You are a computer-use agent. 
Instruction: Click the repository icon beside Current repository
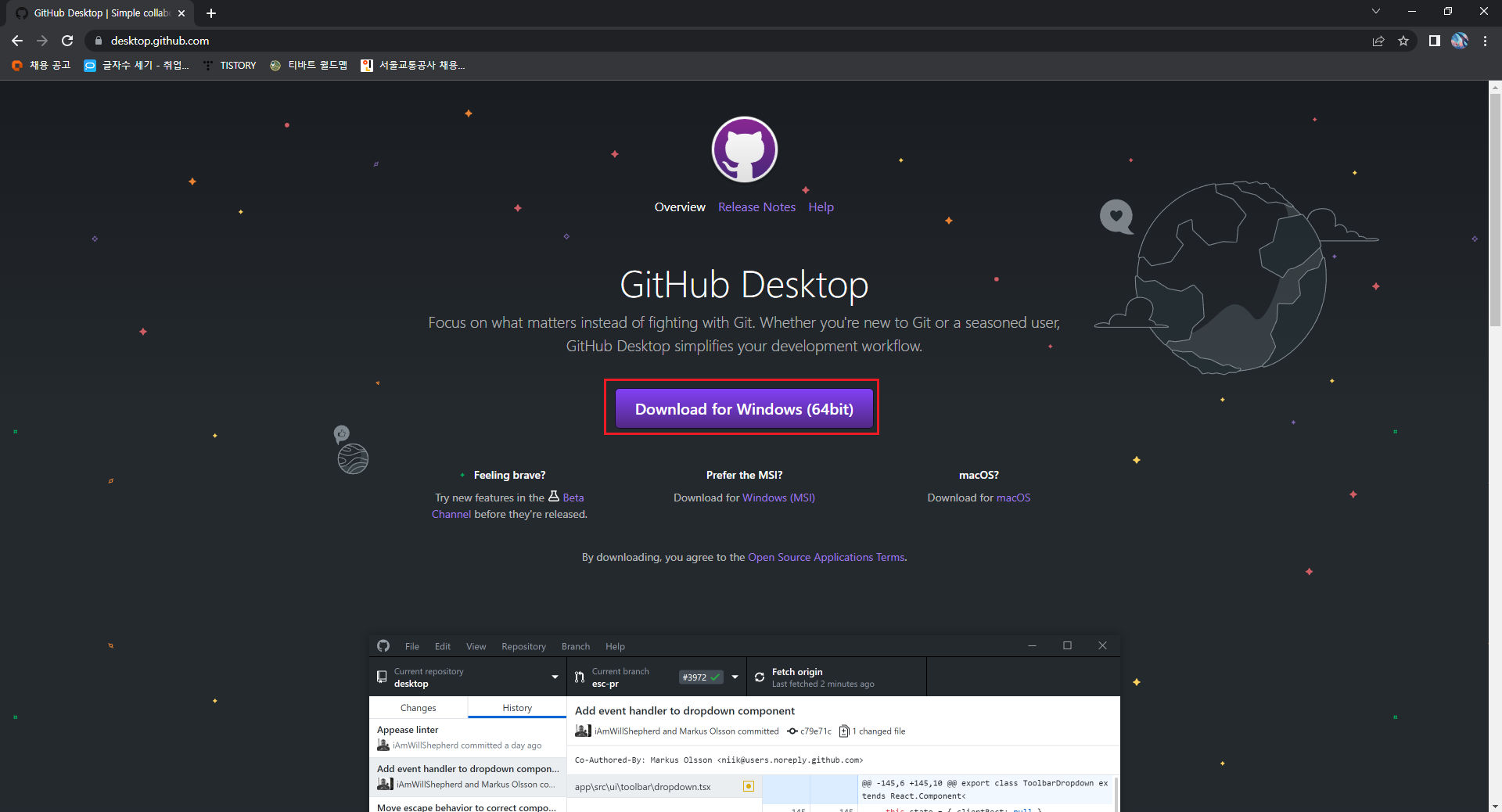click(x=382, y=677)
